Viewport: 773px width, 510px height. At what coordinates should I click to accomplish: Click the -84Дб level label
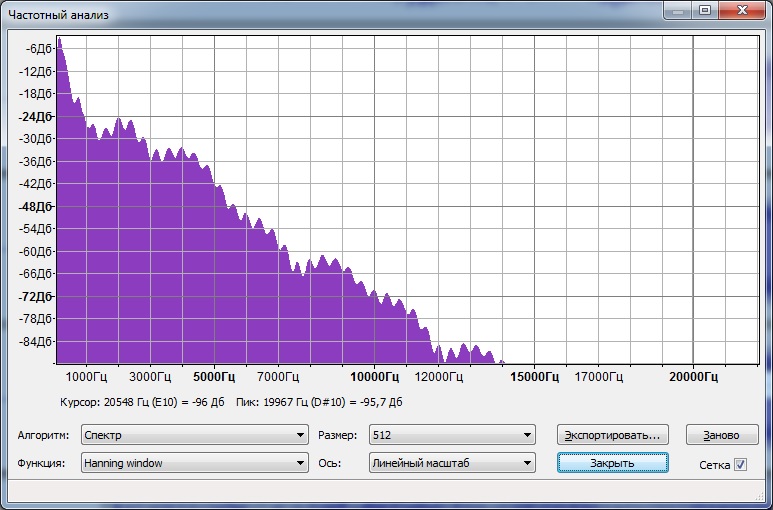pyautogui.click(x=35, y=341)
